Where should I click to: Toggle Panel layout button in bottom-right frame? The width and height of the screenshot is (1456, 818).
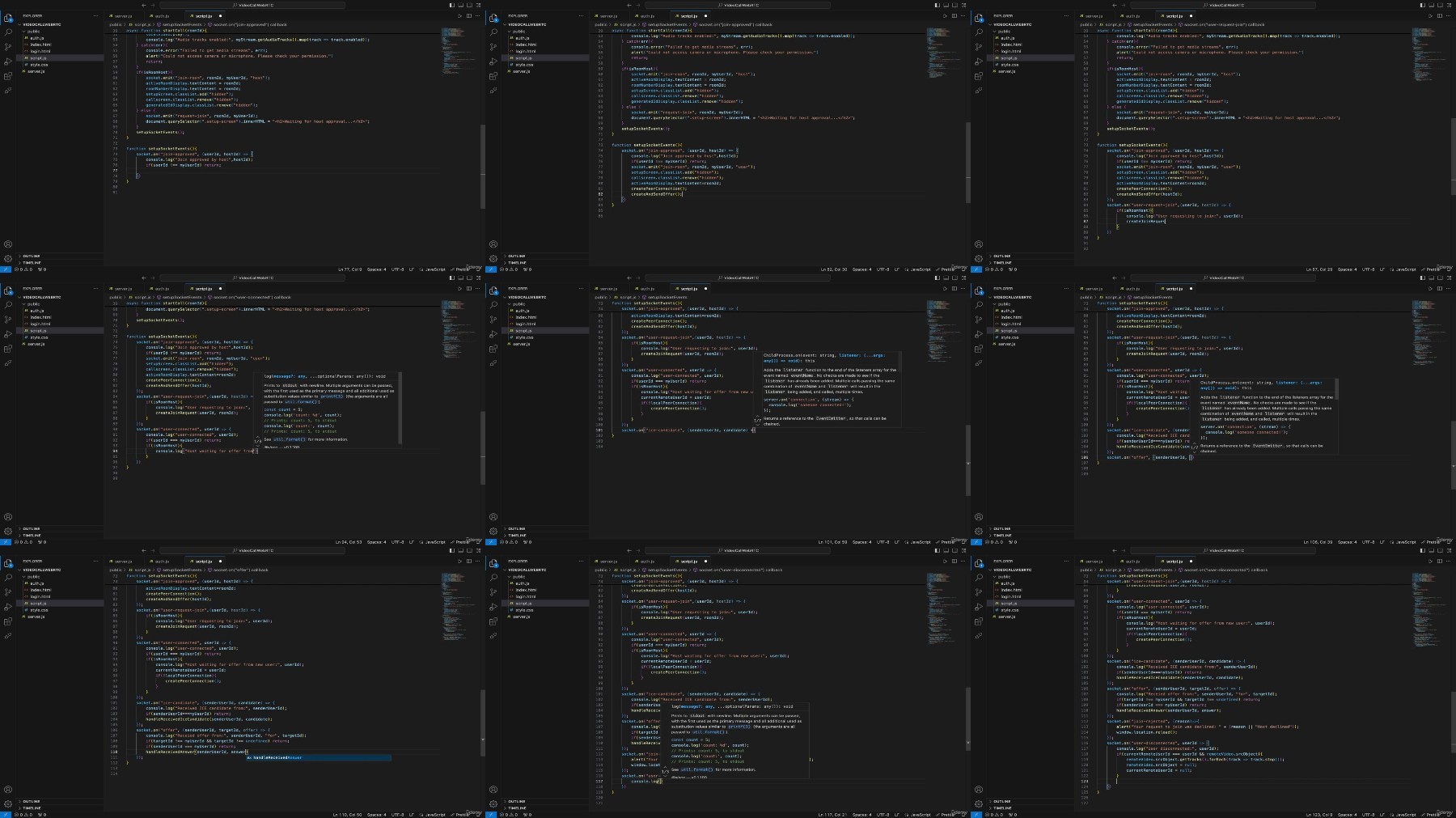(x=1432, y=550)
